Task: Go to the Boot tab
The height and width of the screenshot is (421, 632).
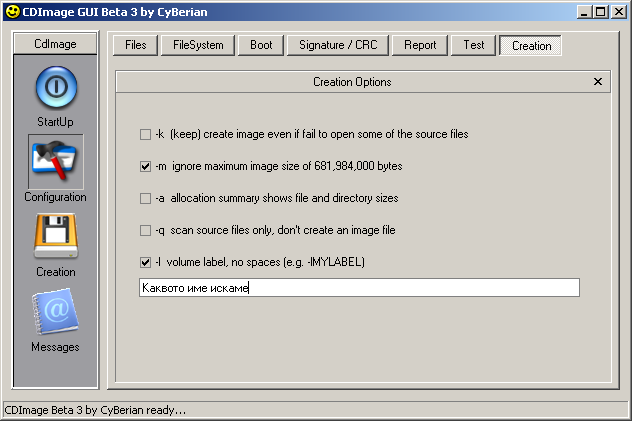Action: [x=261, y=45]
